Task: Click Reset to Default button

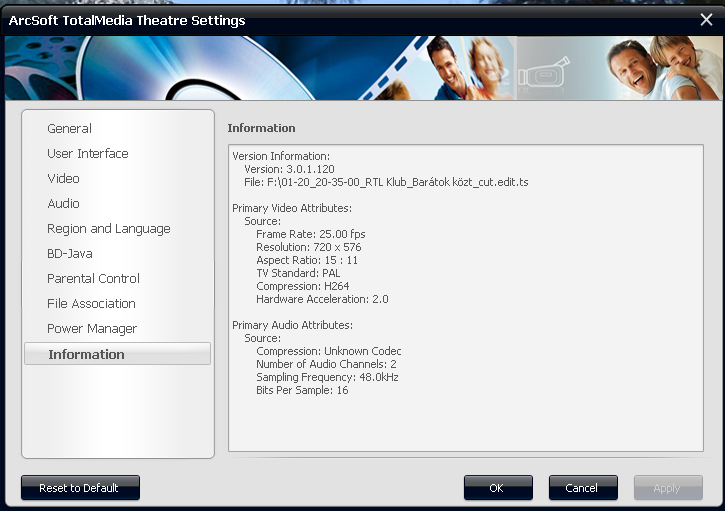Action: 80,488
